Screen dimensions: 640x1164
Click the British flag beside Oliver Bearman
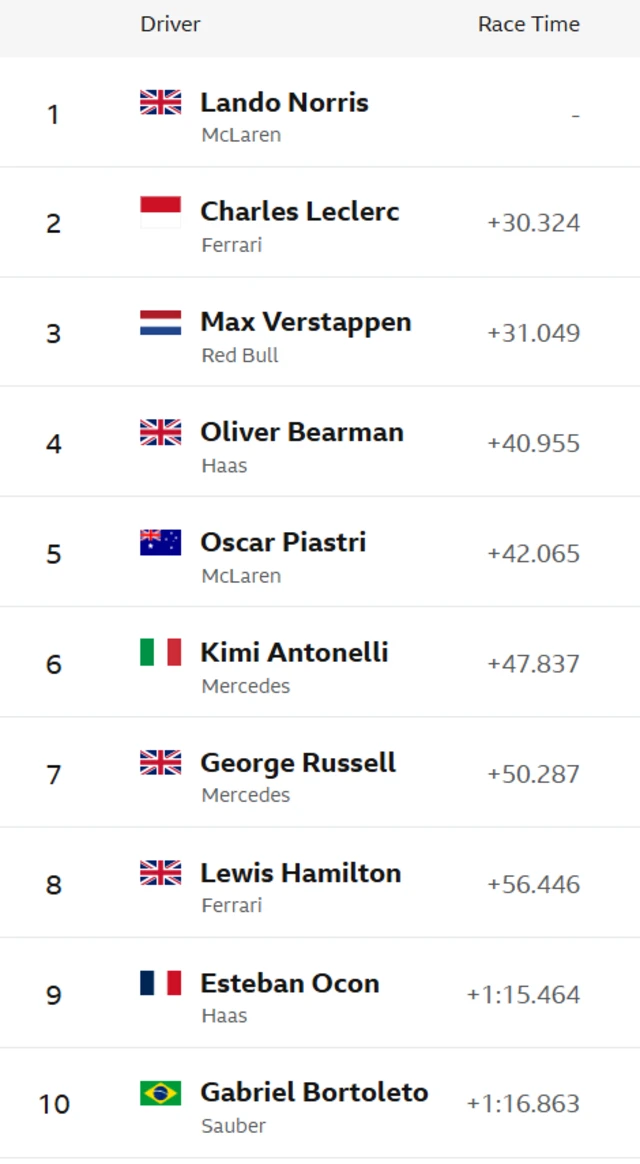pyautogui.click(x=160, y=432)
